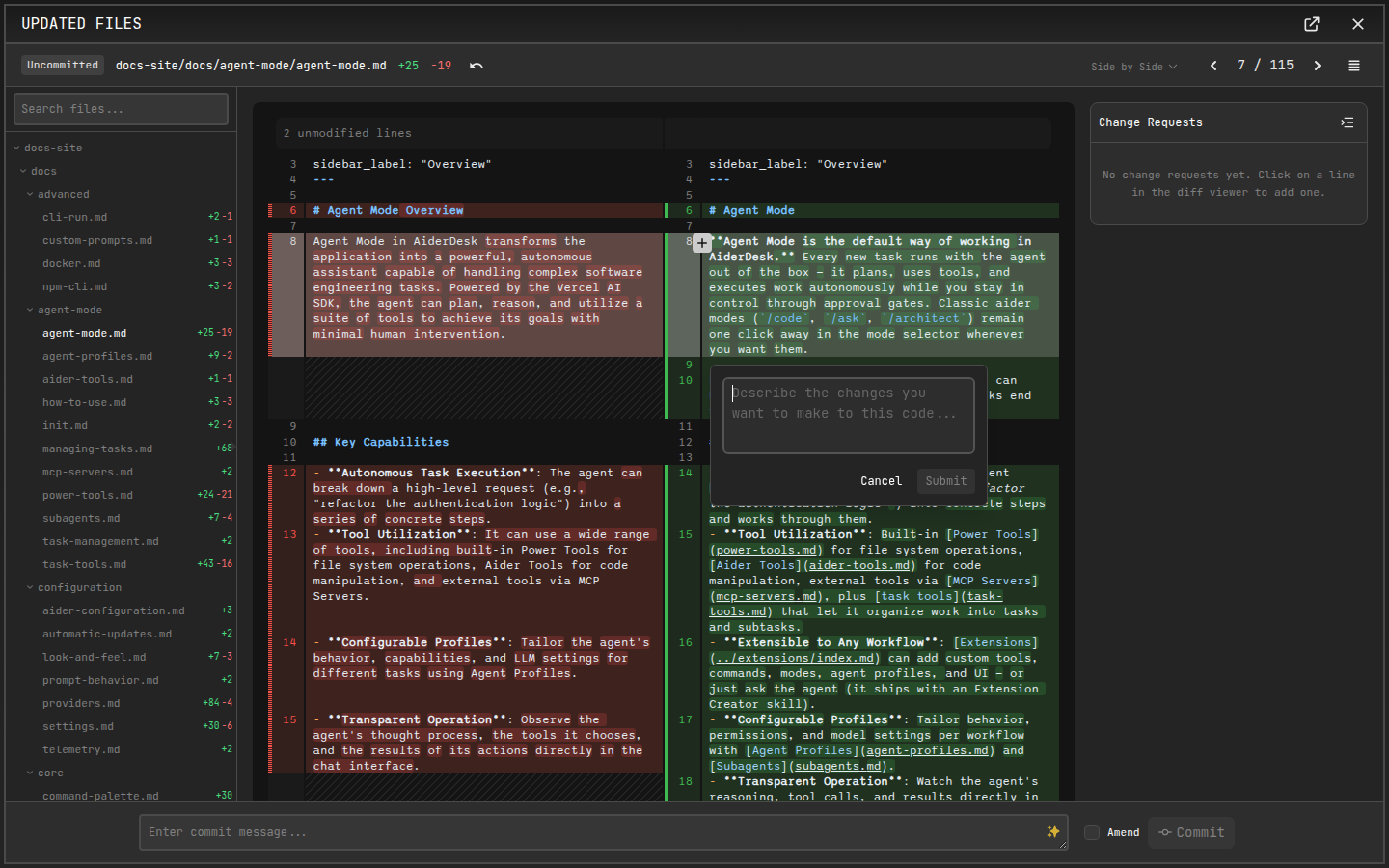Click the Uncommitted badge
Viewport: 1389px width, 868px height.
coord(63,65)
